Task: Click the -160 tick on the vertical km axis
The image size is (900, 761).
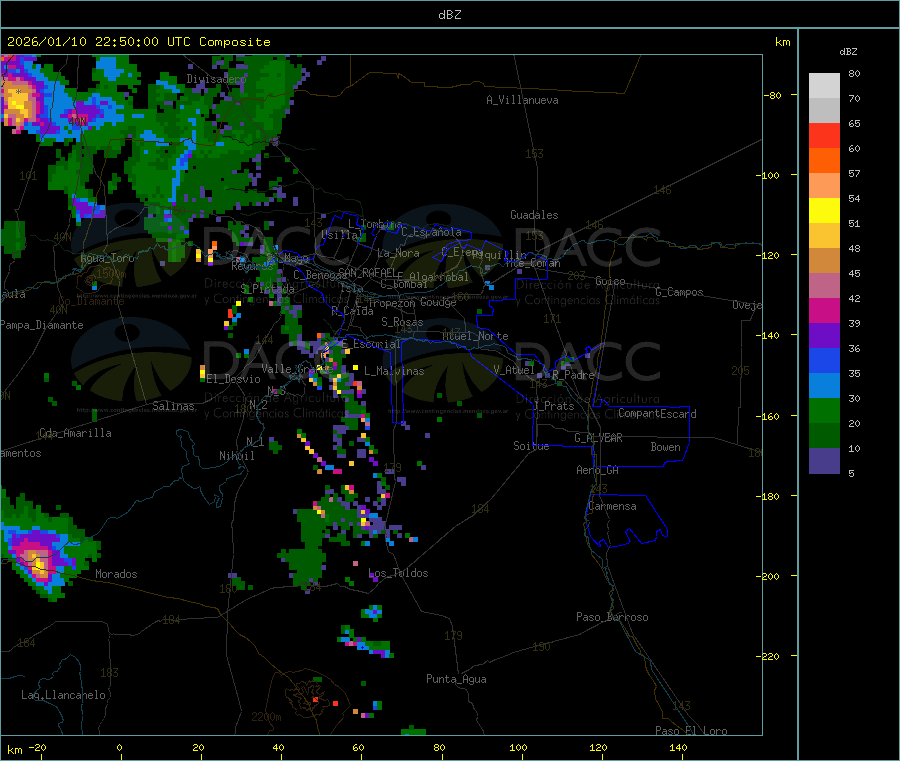Action: click(770, 416)
